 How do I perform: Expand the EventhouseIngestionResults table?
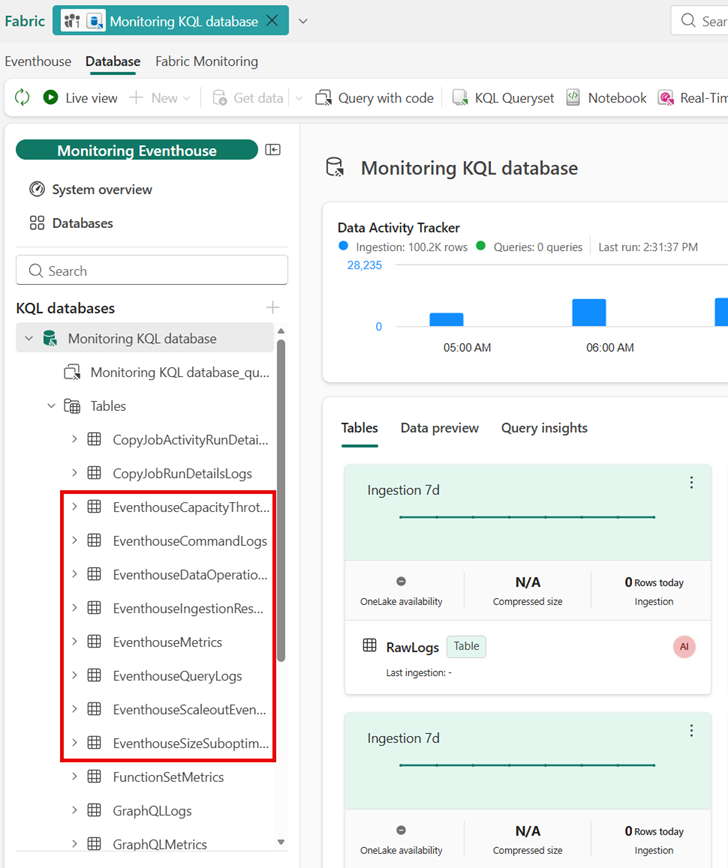(74, 608)
